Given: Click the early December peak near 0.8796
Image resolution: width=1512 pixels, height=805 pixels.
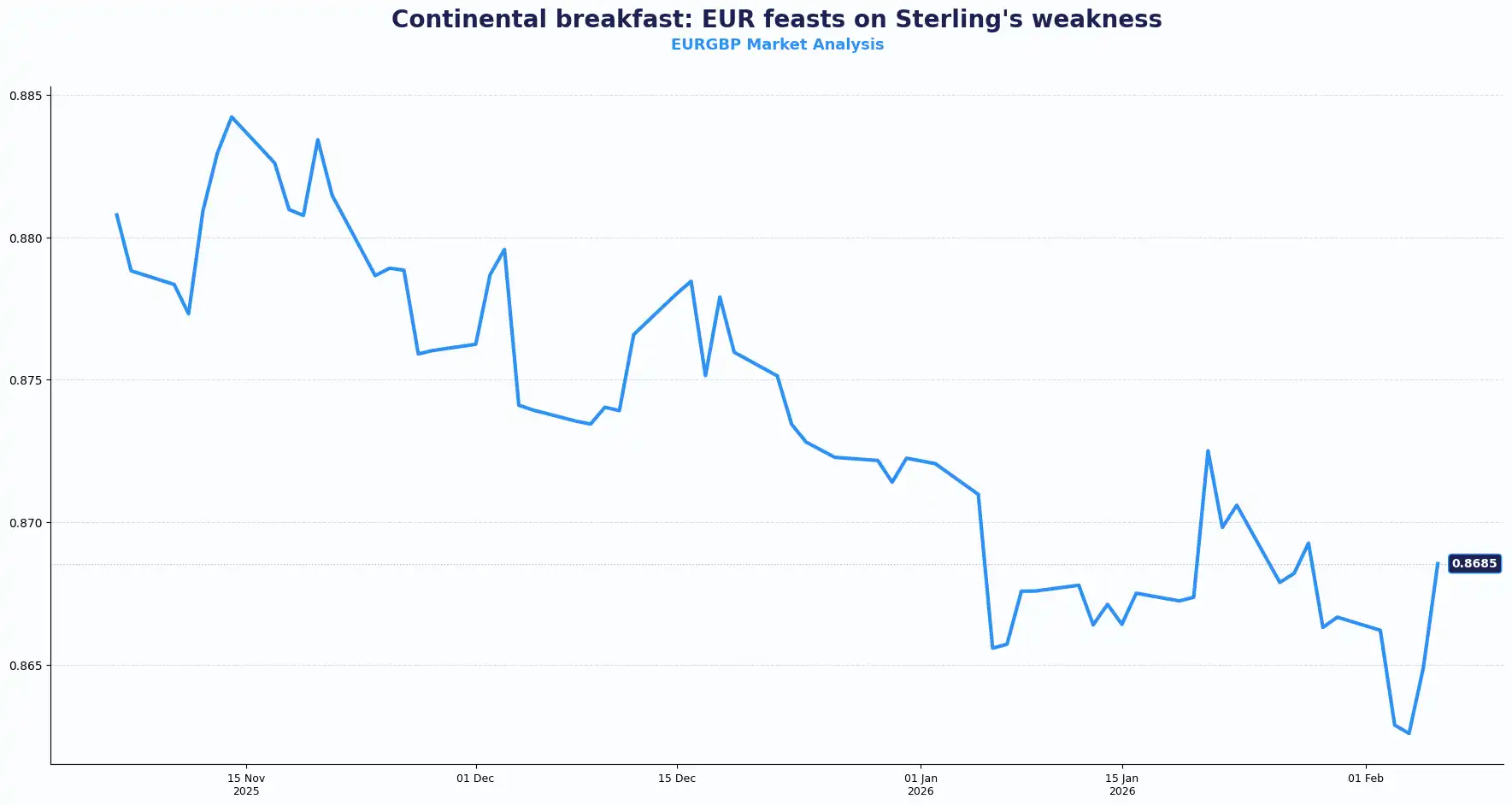Looking at the screenshot, I should point(504,250).
